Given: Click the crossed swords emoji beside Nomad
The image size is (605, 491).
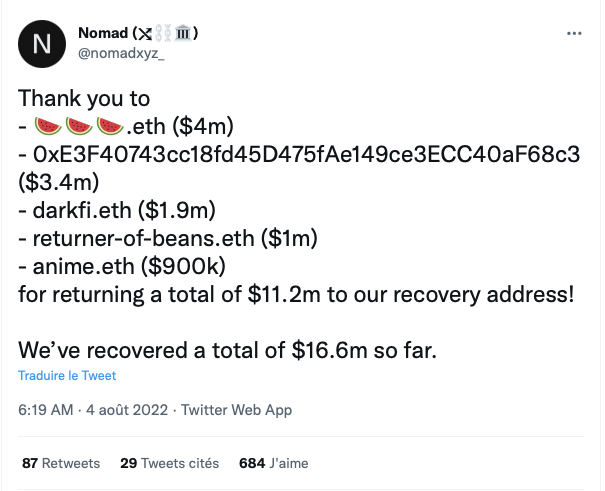Looking at the screenshot, I should tap(143, 34).
